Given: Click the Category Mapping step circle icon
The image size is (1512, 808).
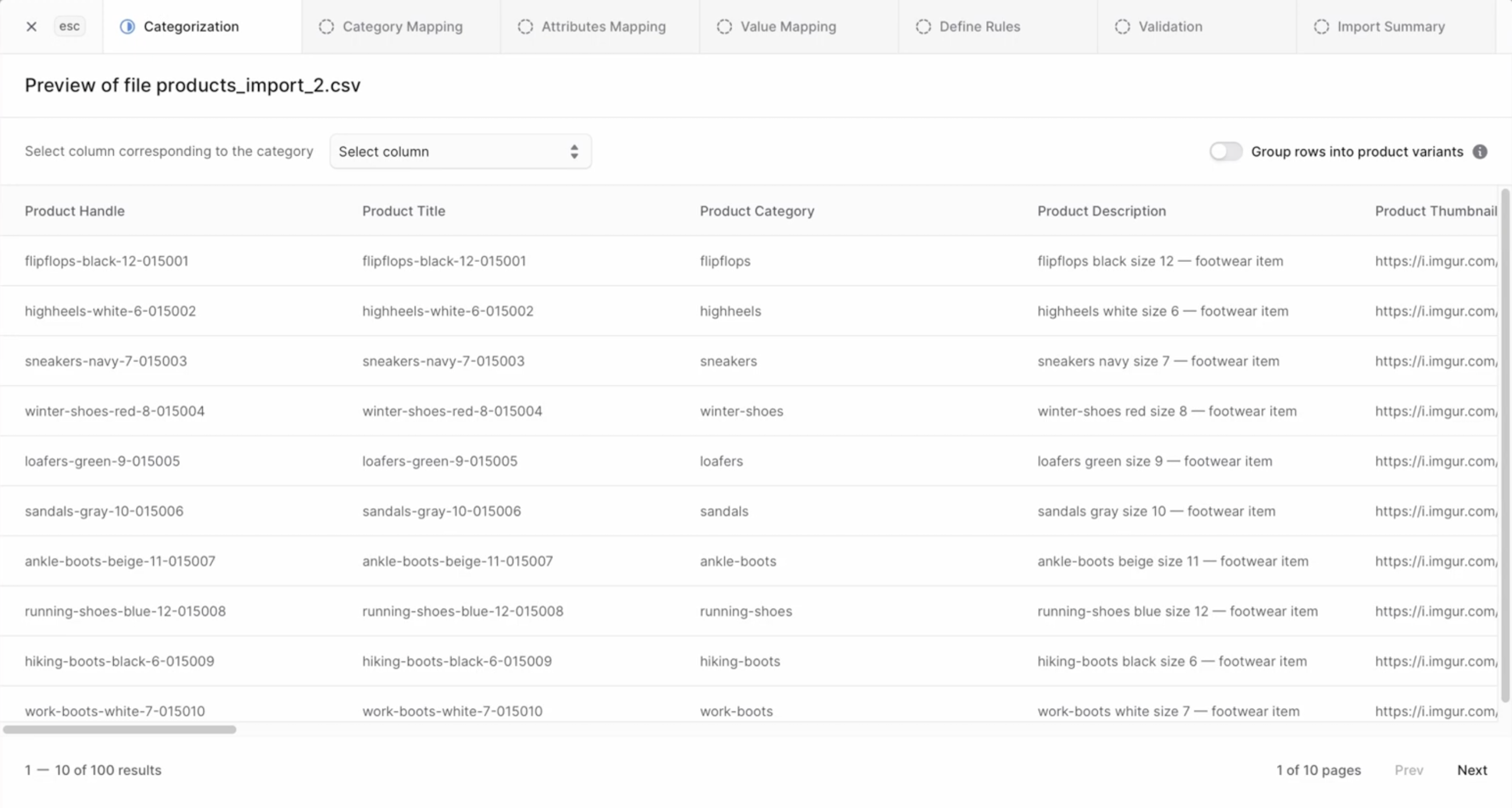Looking at the screenshot, I should (326, 26).
